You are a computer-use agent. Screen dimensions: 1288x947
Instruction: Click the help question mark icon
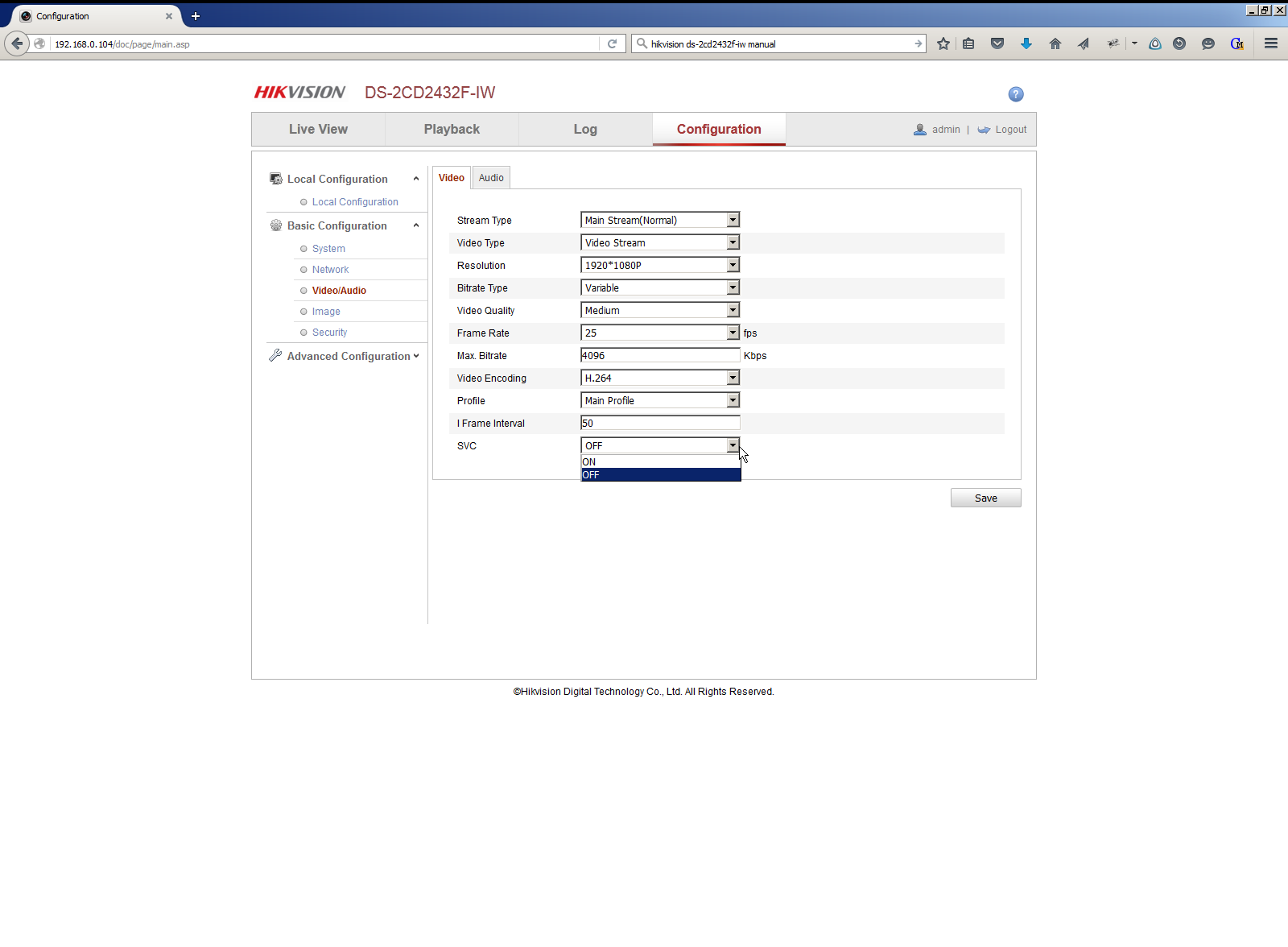(x=1016, y=94)
